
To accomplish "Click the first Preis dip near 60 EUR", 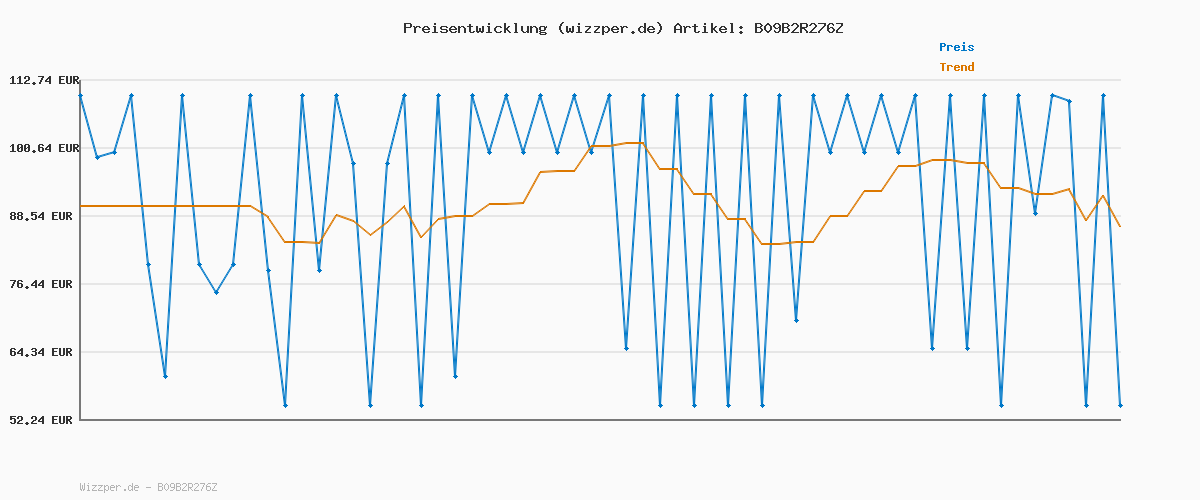I will (x=165, y=376).
